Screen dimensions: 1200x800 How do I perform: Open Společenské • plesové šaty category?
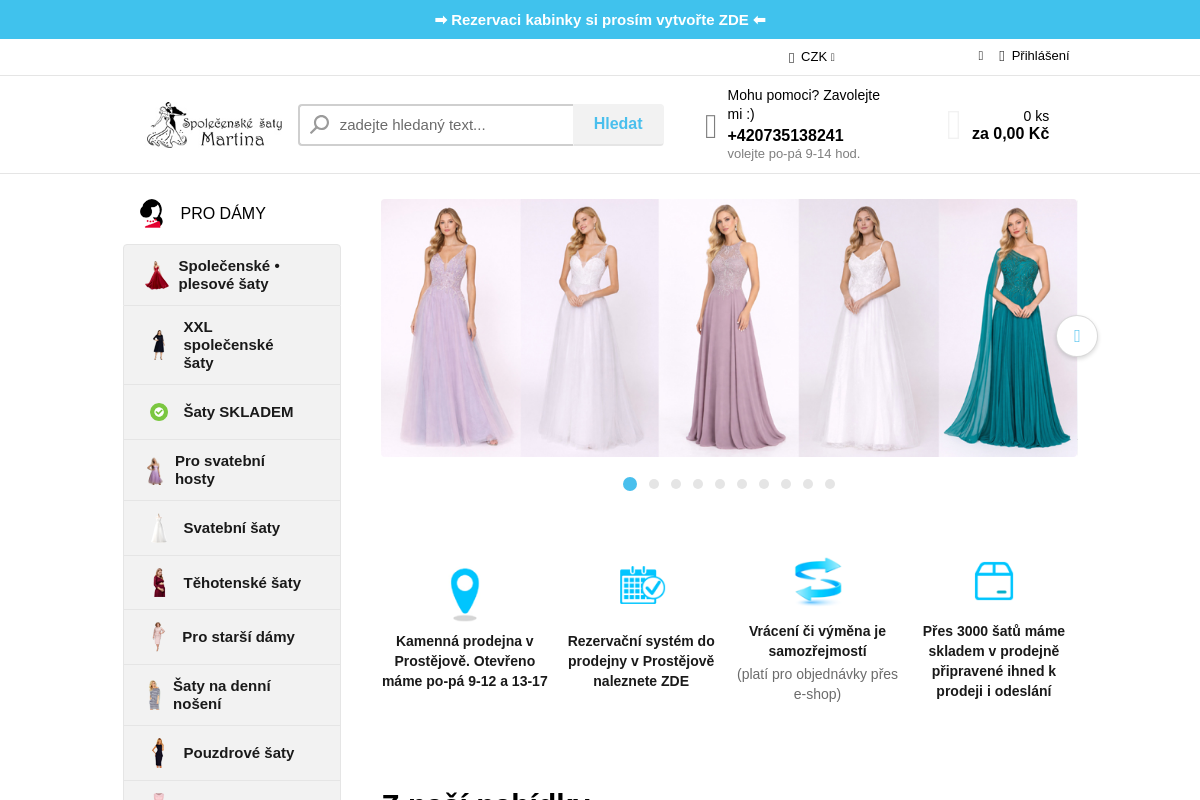pos(229,275)
